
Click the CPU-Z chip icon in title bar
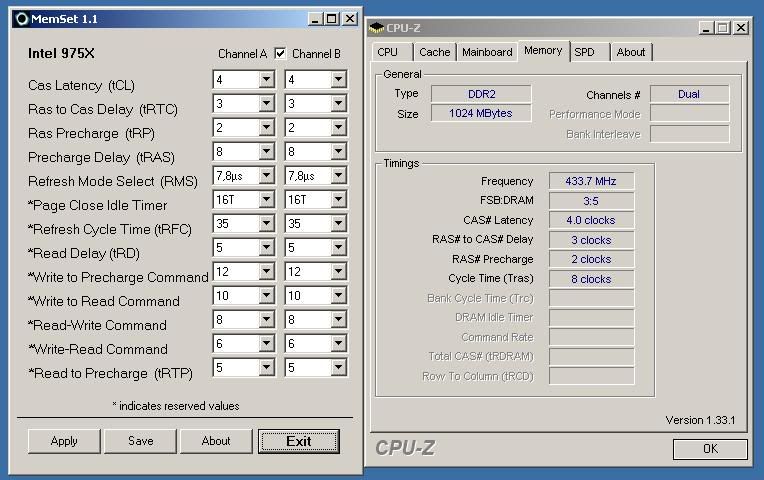pos(376,28)
